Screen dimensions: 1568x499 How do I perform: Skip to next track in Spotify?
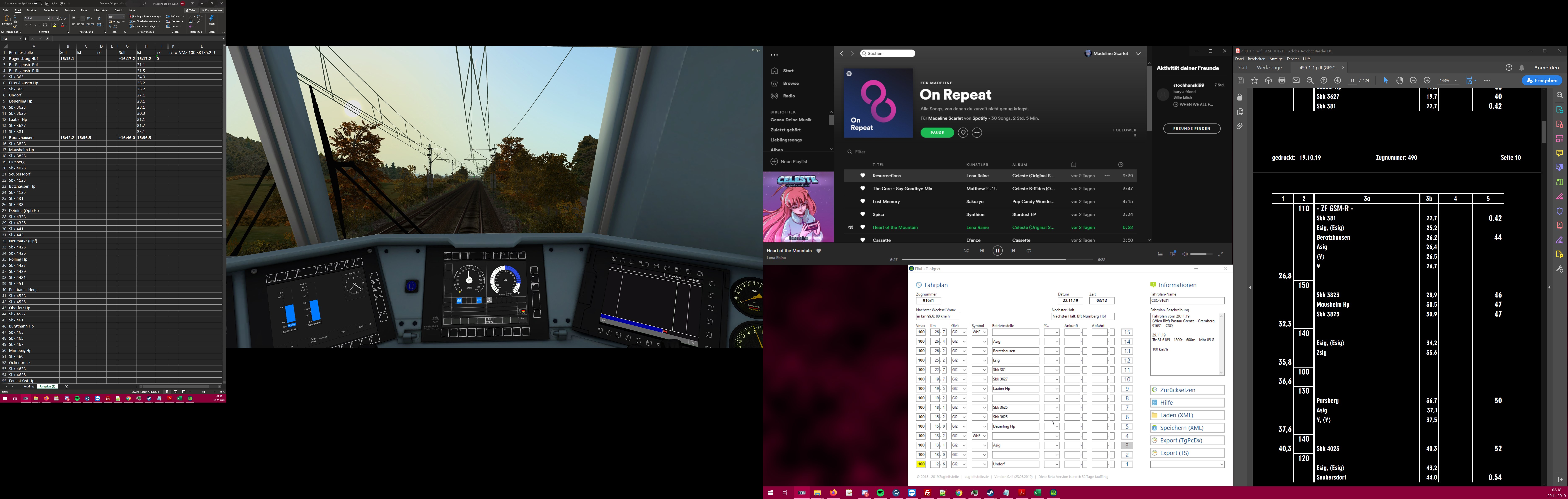[x=1014, y=251]
